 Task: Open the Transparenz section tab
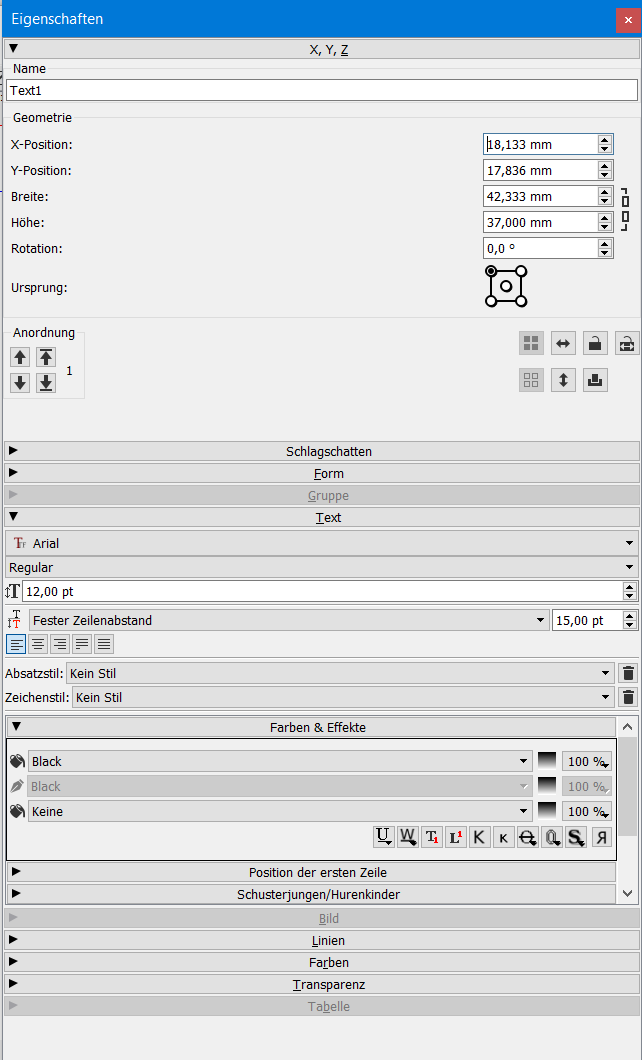coord(321,984)
